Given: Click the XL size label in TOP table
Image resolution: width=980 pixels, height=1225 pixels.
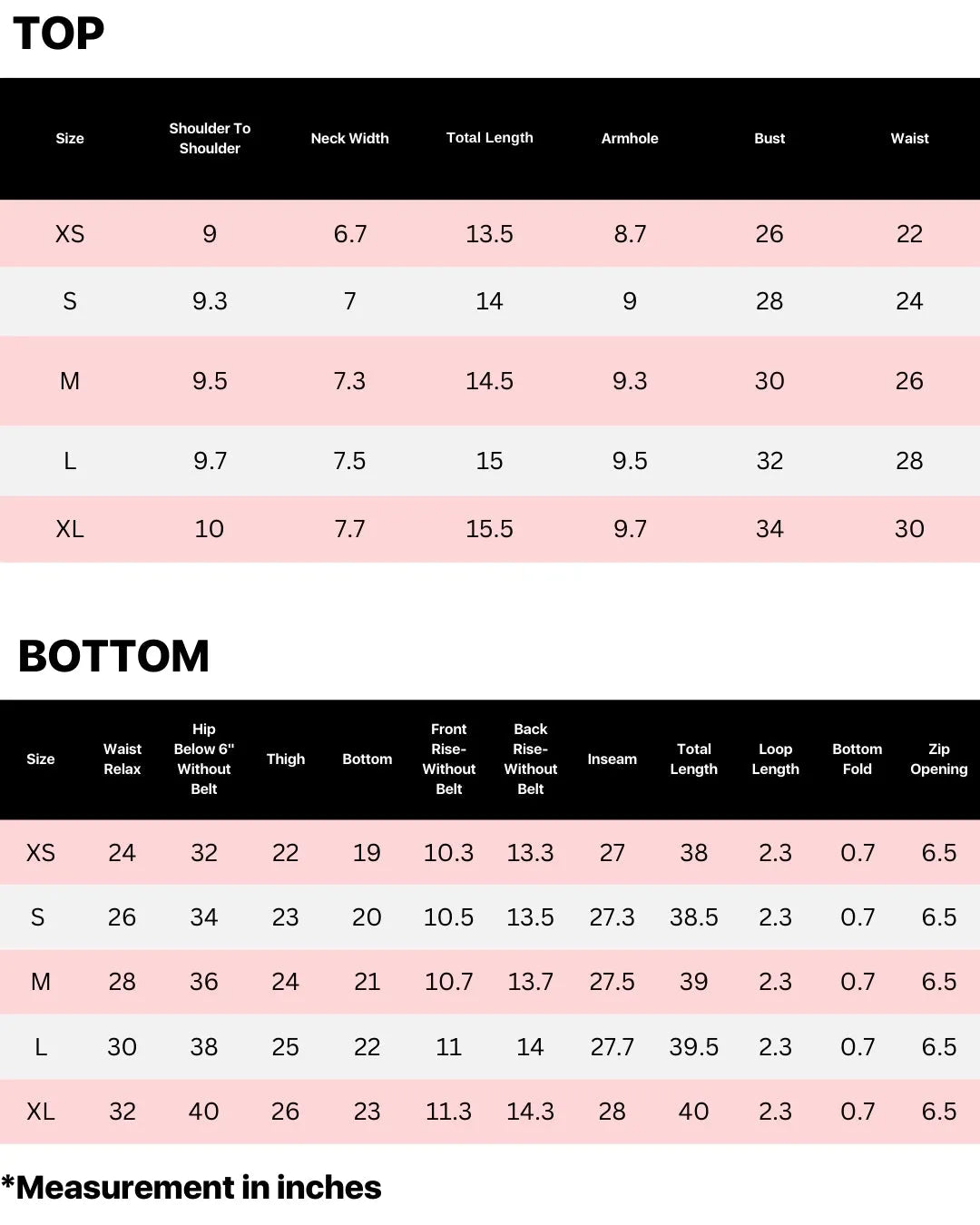Looking at the screenshot, I should (x=70, y=529).
